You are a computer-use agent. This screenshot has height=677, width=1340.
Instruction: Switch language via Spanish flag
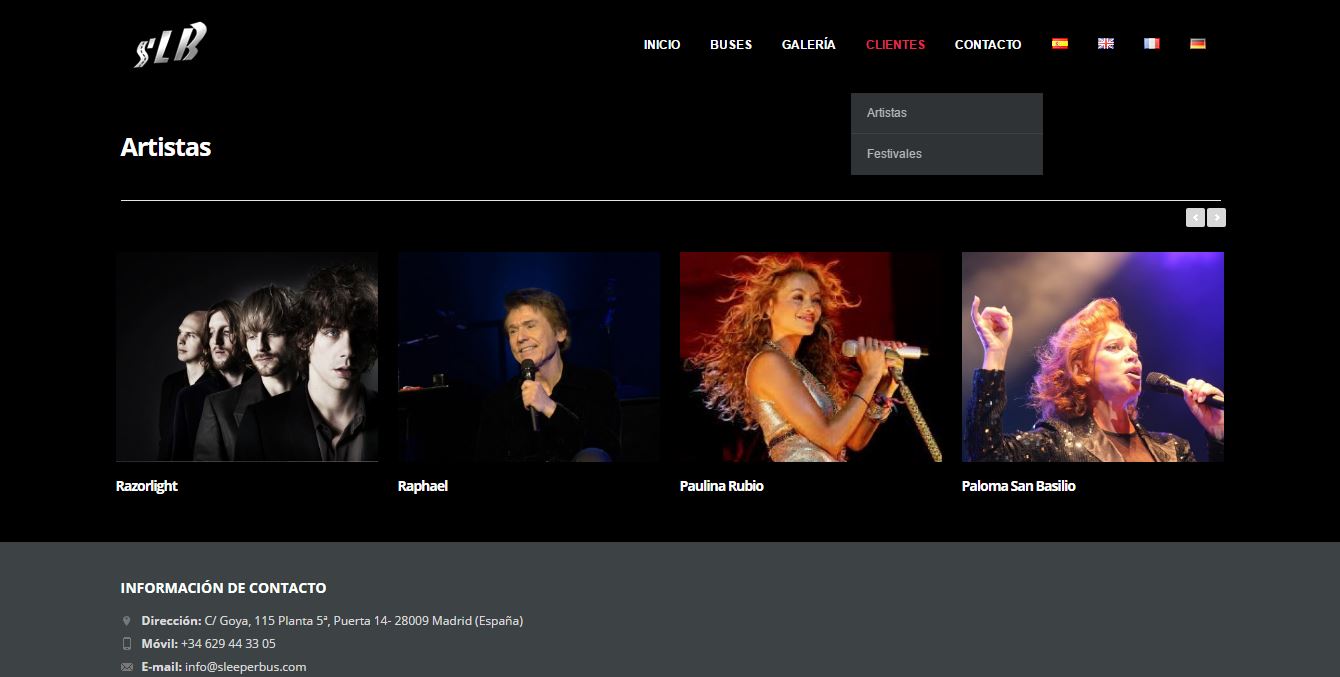pos(1060,44)
